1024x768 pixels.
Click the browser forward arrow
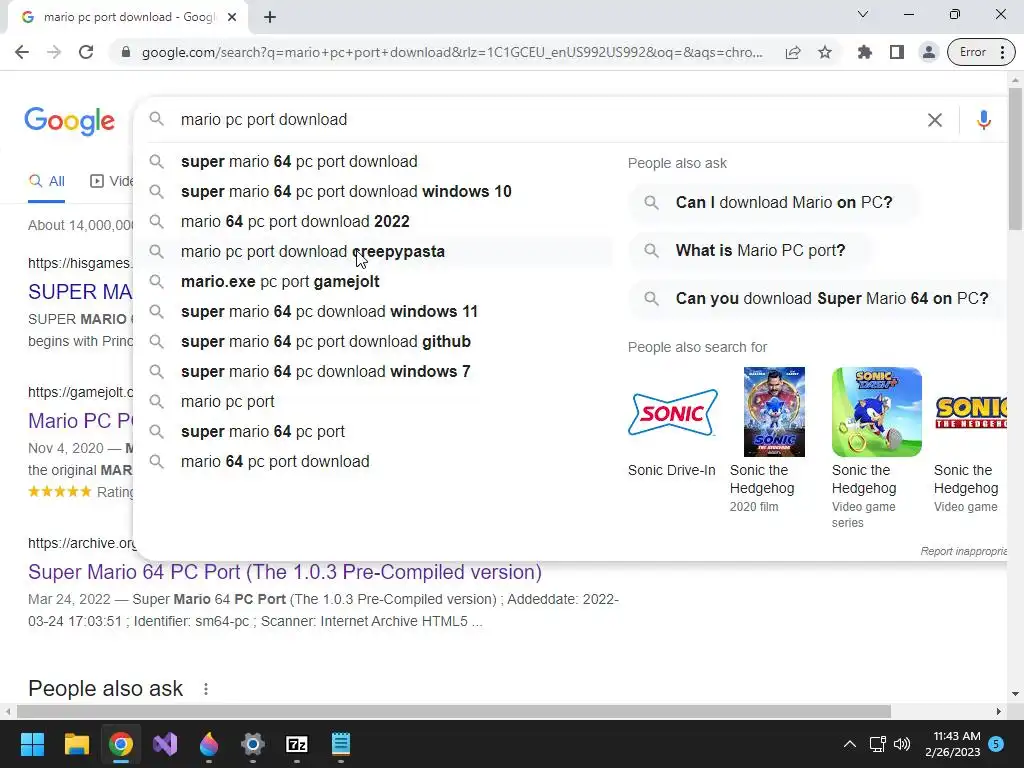pos(54,52)
